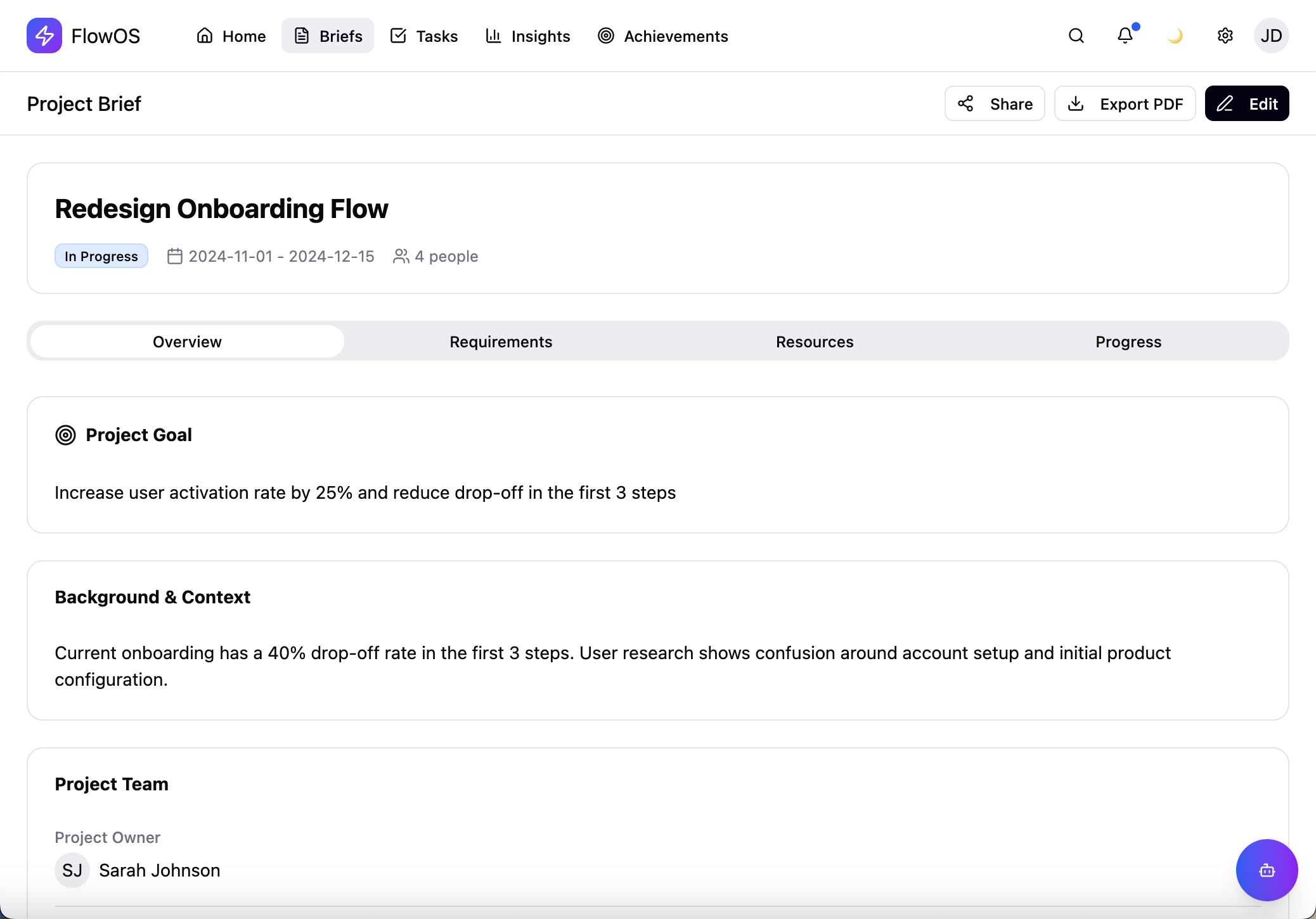Click the In Progress status badge
The image size is (1316, 919).
(x=101, y=256)
